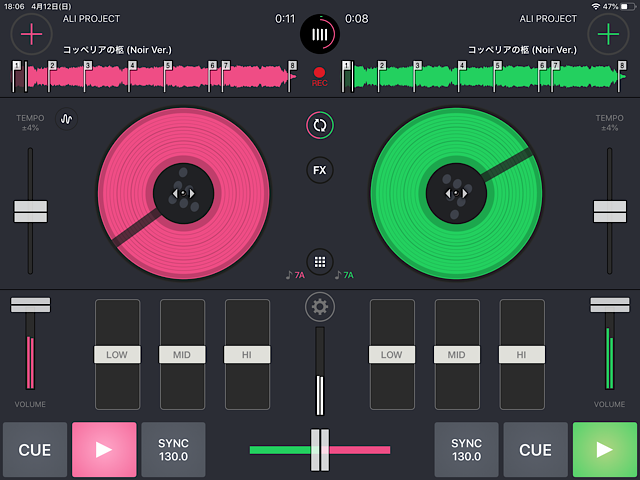Toggle the loop sync circular arrows icon
This screenshot has width=640, height=480.
pyautogui.click(x=320, y=125)
